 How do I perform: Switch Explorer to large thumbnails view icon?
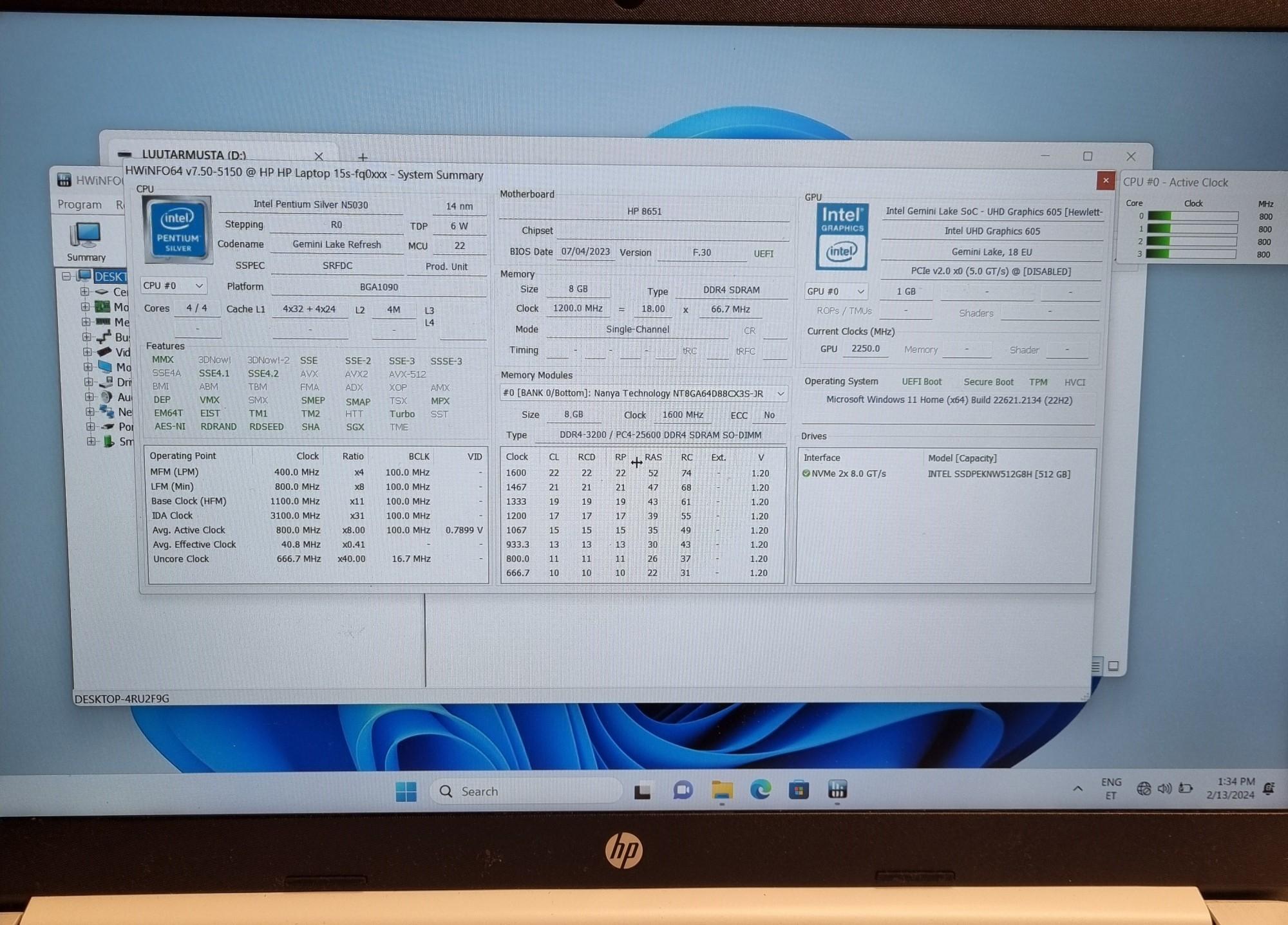[1113, 666]
